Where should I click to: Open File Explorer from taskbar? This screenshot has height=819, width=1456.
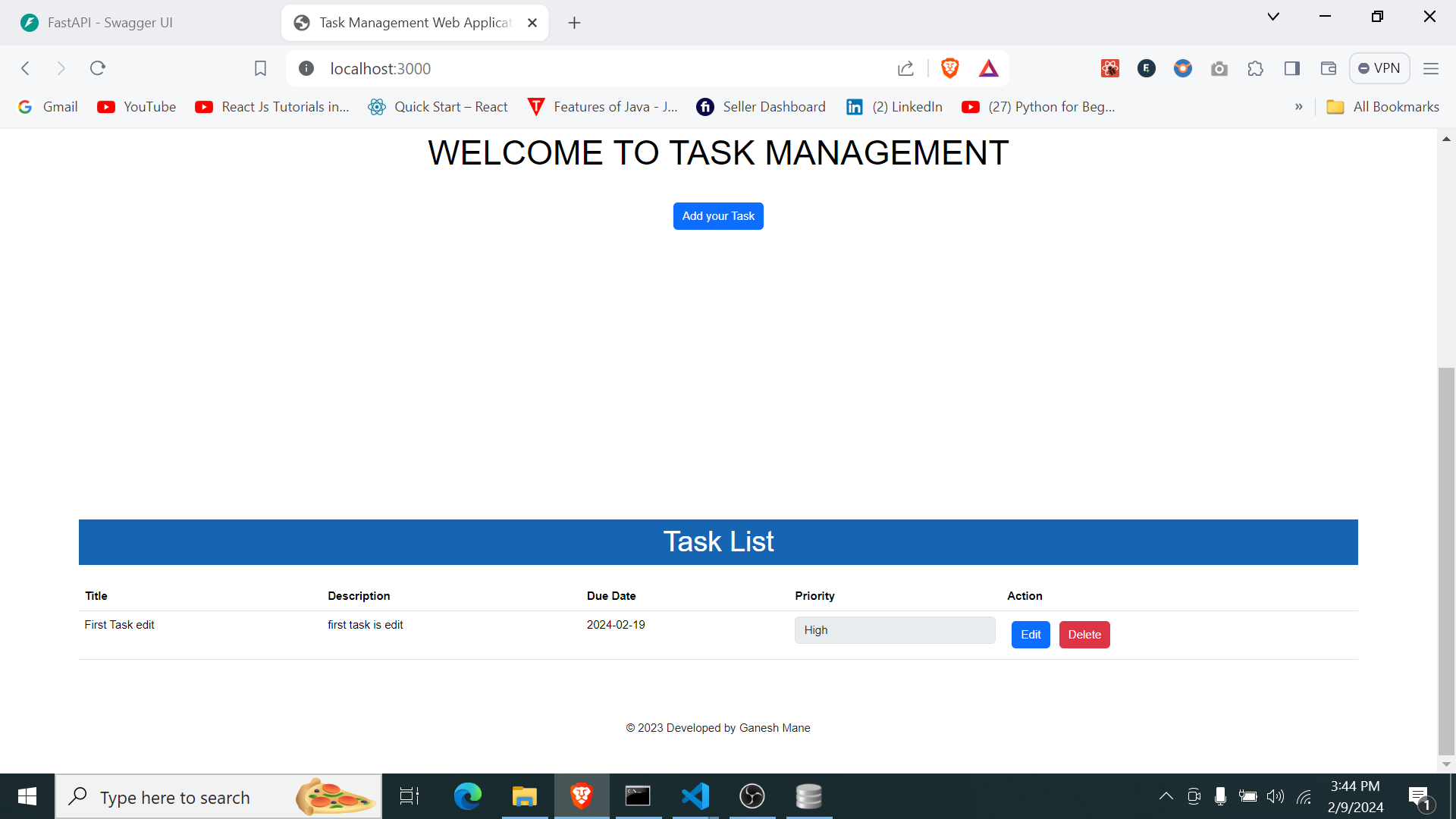[x=524, y=796]
